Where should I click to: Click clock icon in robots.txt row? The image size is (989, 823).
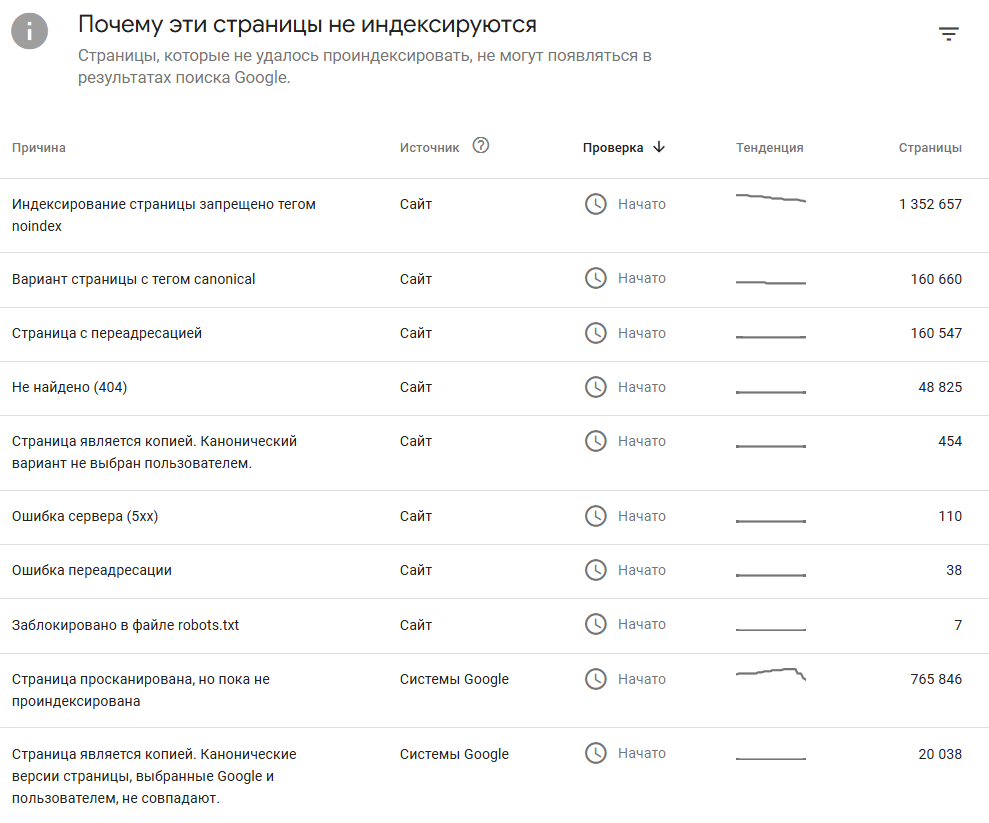(595, 624)
